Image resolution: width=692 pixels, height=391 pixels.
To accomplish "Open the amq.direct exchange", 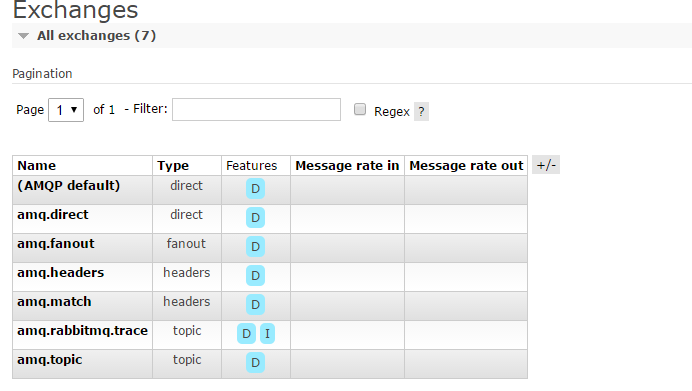I will click(x=53, y=214).
